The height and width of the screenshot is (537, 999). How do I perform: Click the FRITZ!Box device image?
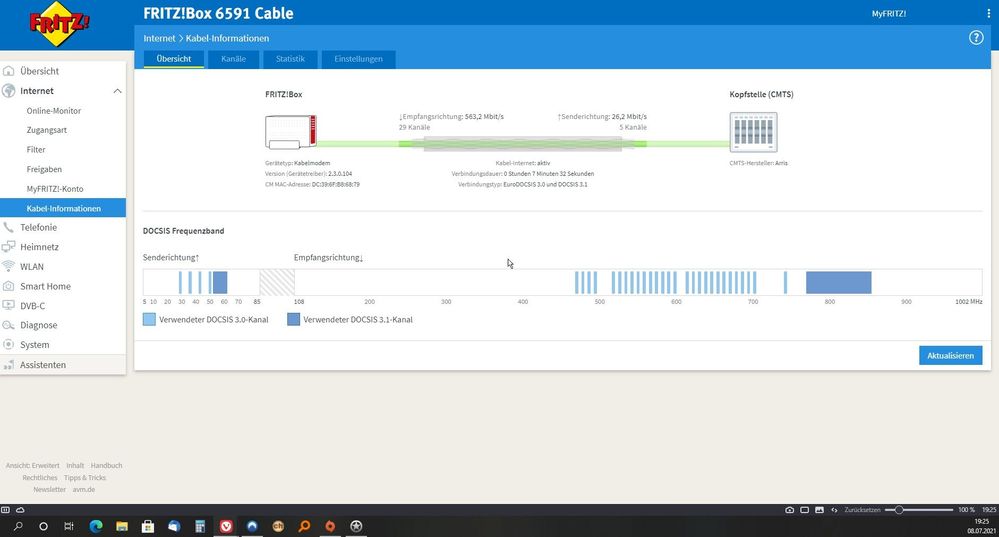tap(291, 132)
